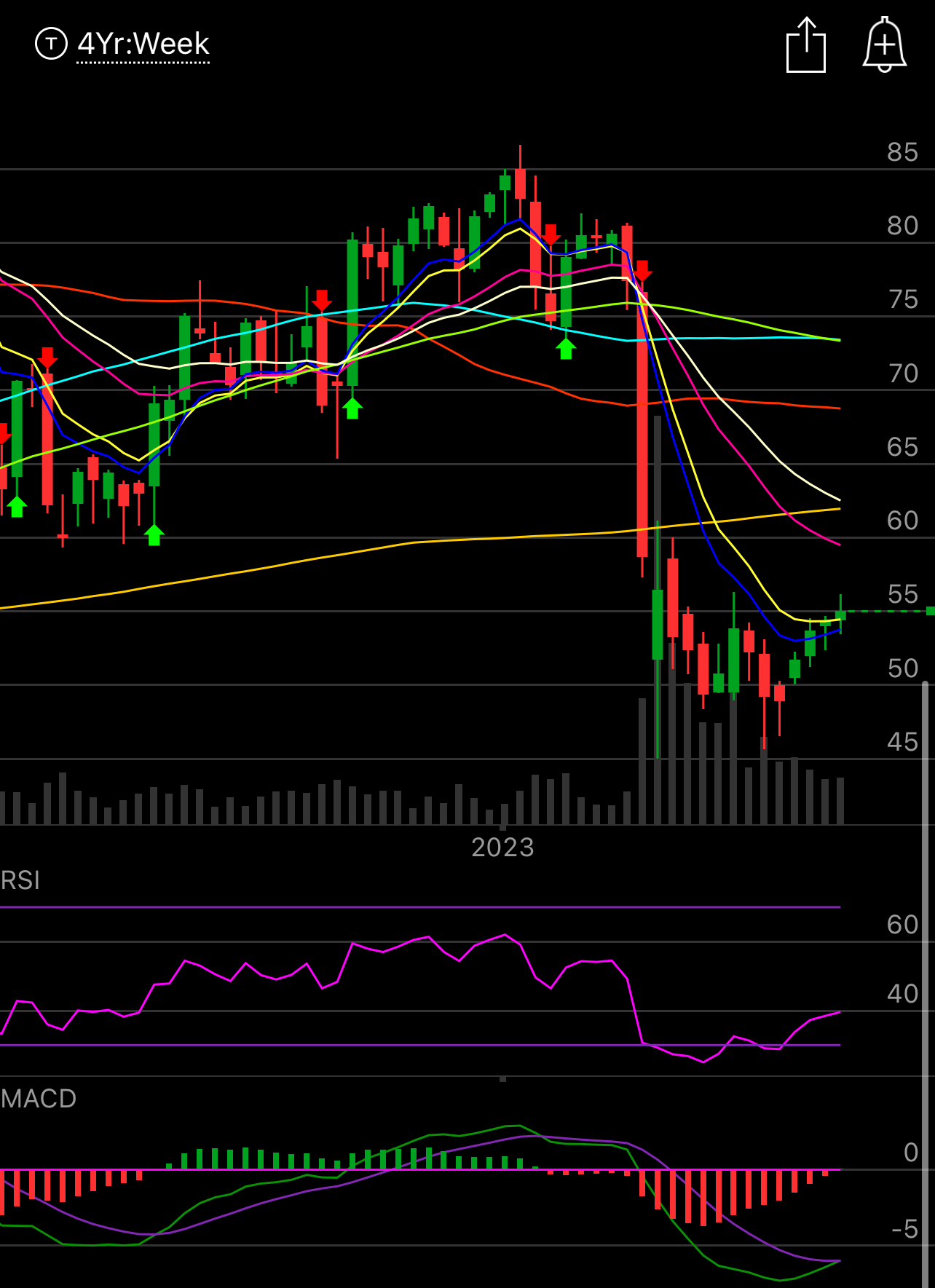Click the RSI 40 level label

tap(902, 994)
